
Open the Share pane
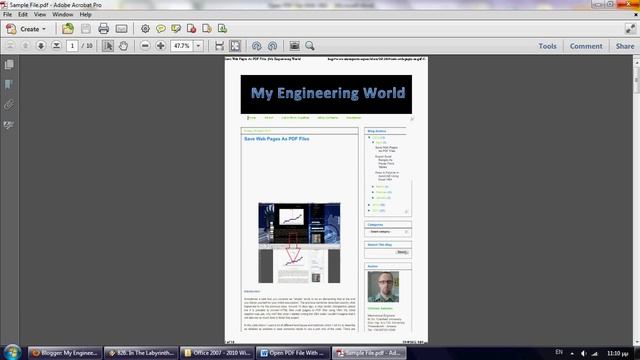625,46
